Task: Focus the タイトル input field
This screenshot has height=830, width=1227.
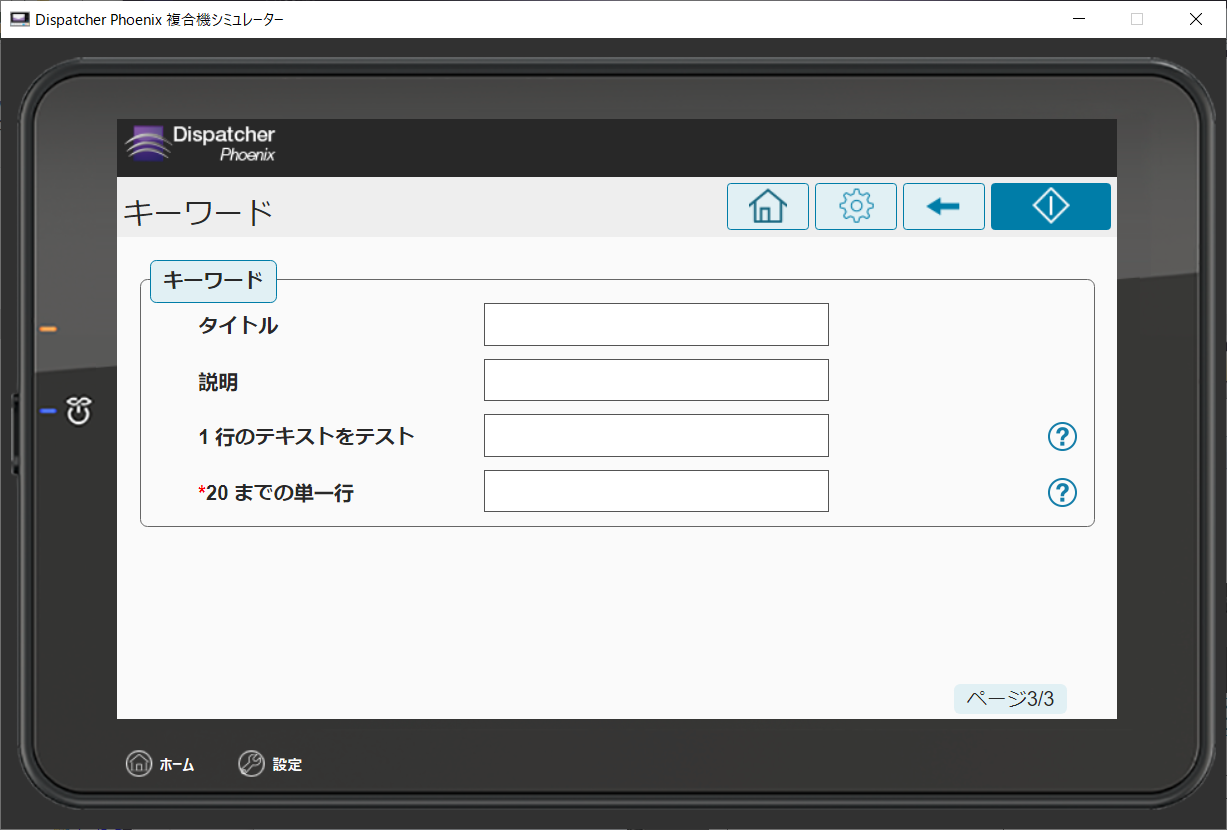Action: pyautogui.click(x=656, y=325)
